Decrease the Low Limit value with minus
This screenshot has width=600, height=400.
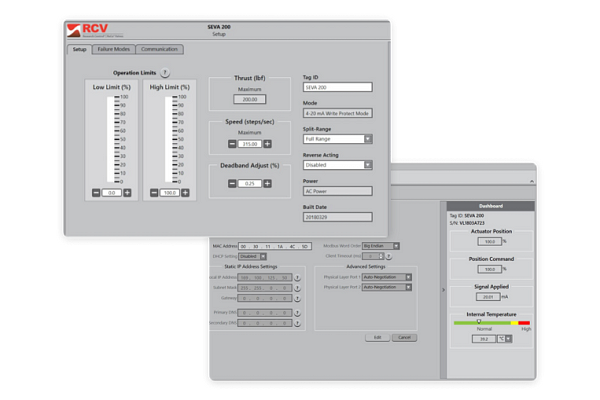pos(96,193)
